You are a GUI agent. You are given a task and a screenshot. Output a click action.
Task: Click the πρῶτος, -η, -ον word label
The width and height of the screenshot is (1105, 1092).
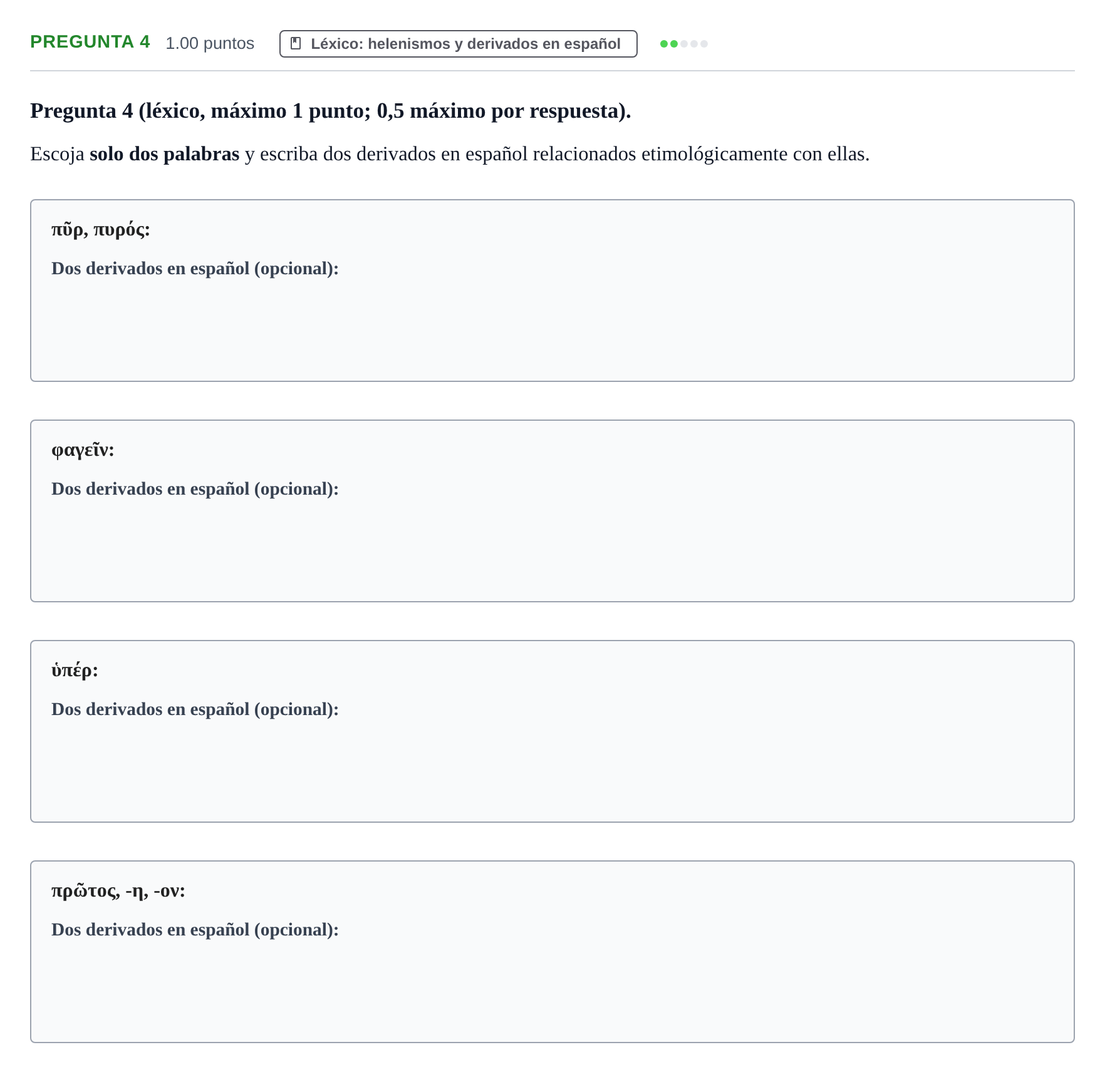[118, 891]
